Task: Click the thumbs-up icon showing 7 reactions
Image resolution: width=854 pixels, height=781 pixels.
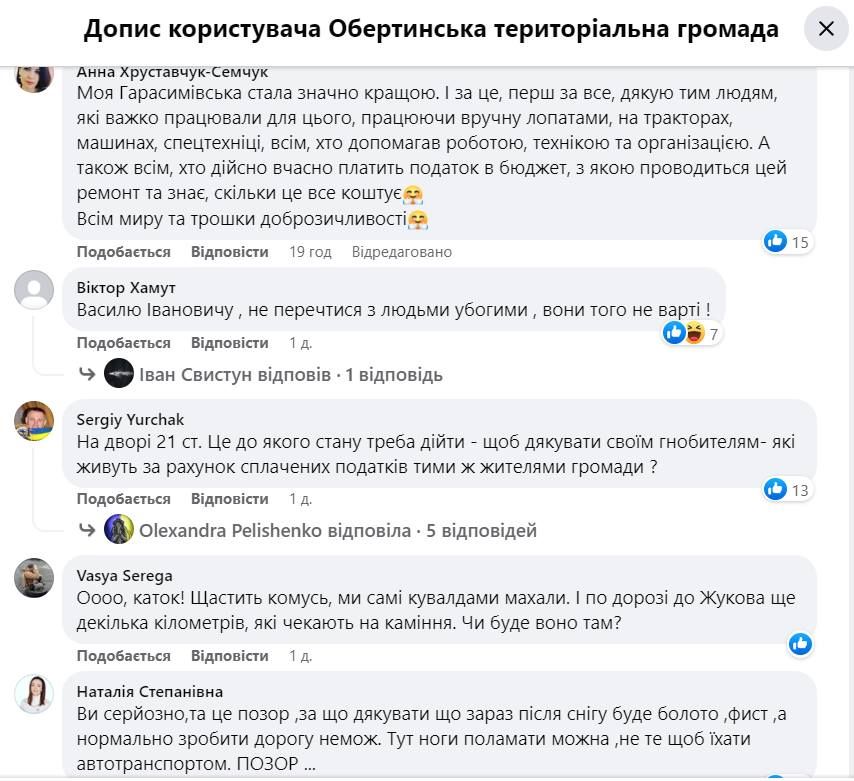Action: pos(674,332)
